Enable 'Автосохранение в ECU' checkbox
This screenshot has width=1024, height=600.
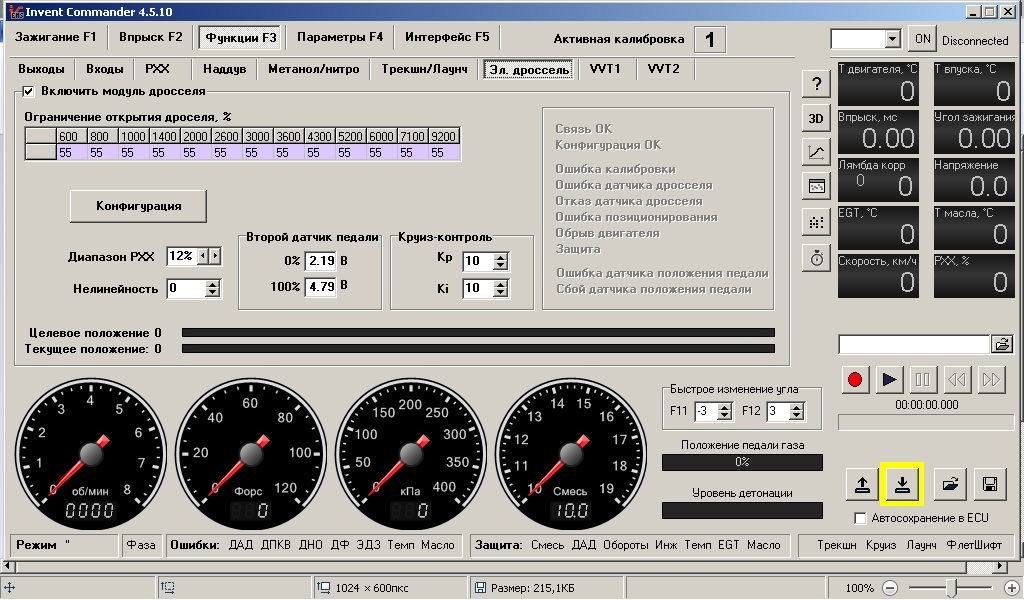point(860,518)
